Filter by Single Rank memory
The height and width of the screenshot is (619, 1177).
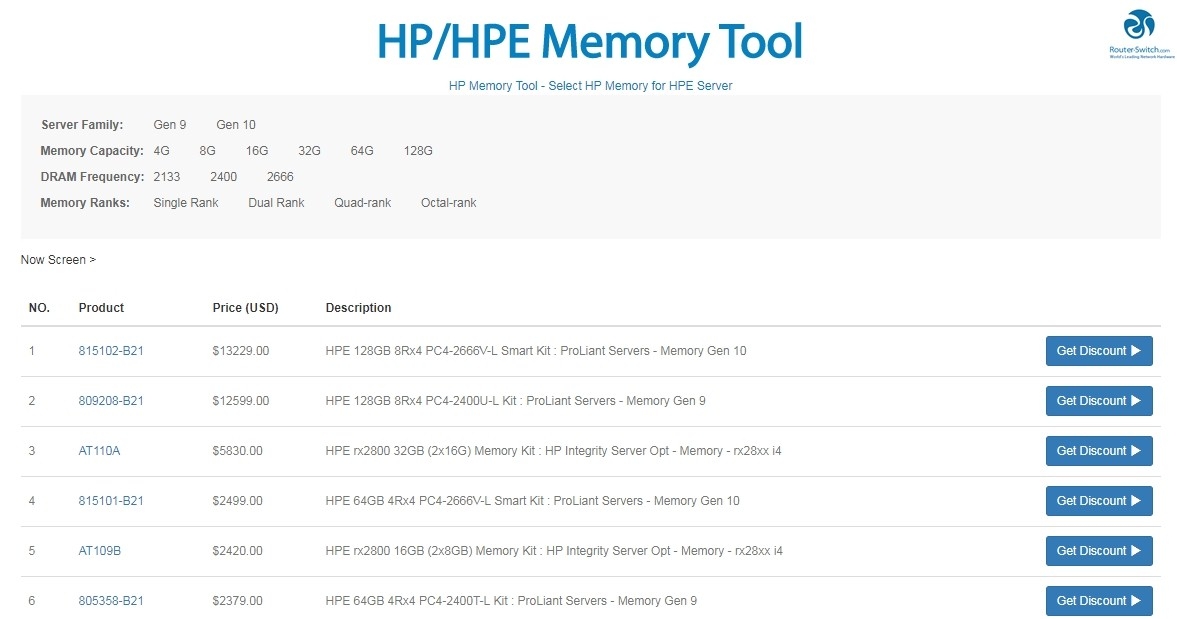pyautogui.click(x=185, y=203)
